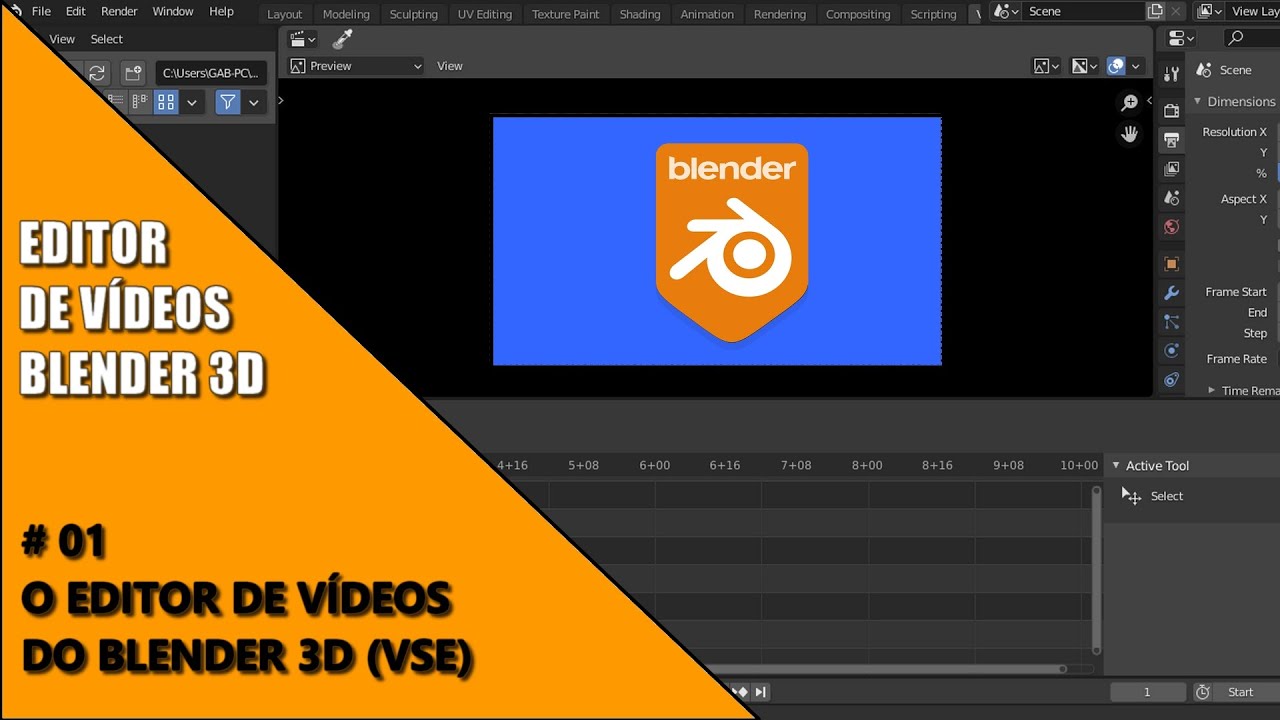Viewport: 1280px width, 720px height.
Task: Open the Render properties tab
Action: 1172,111
